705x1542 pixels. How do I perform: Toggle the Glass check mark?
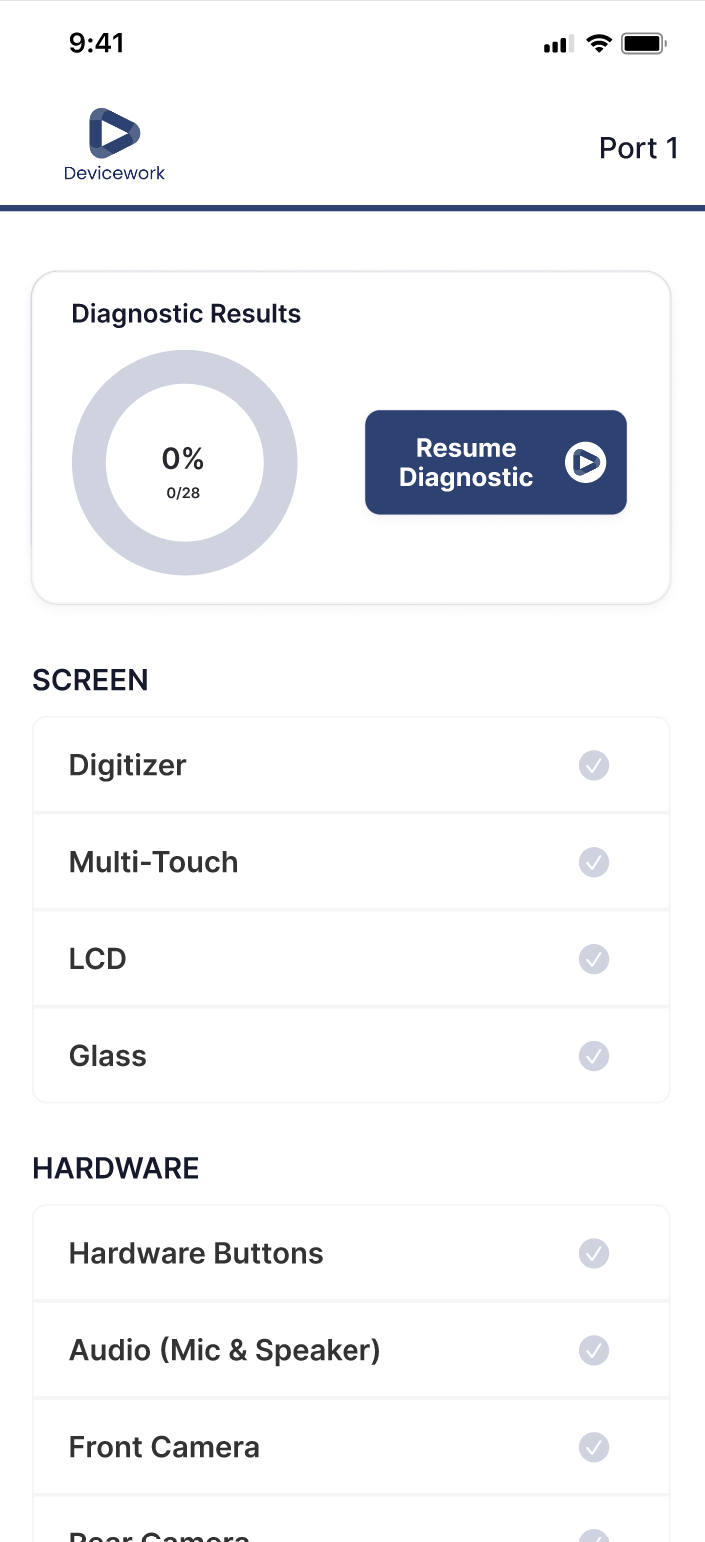click(594, 1056)
